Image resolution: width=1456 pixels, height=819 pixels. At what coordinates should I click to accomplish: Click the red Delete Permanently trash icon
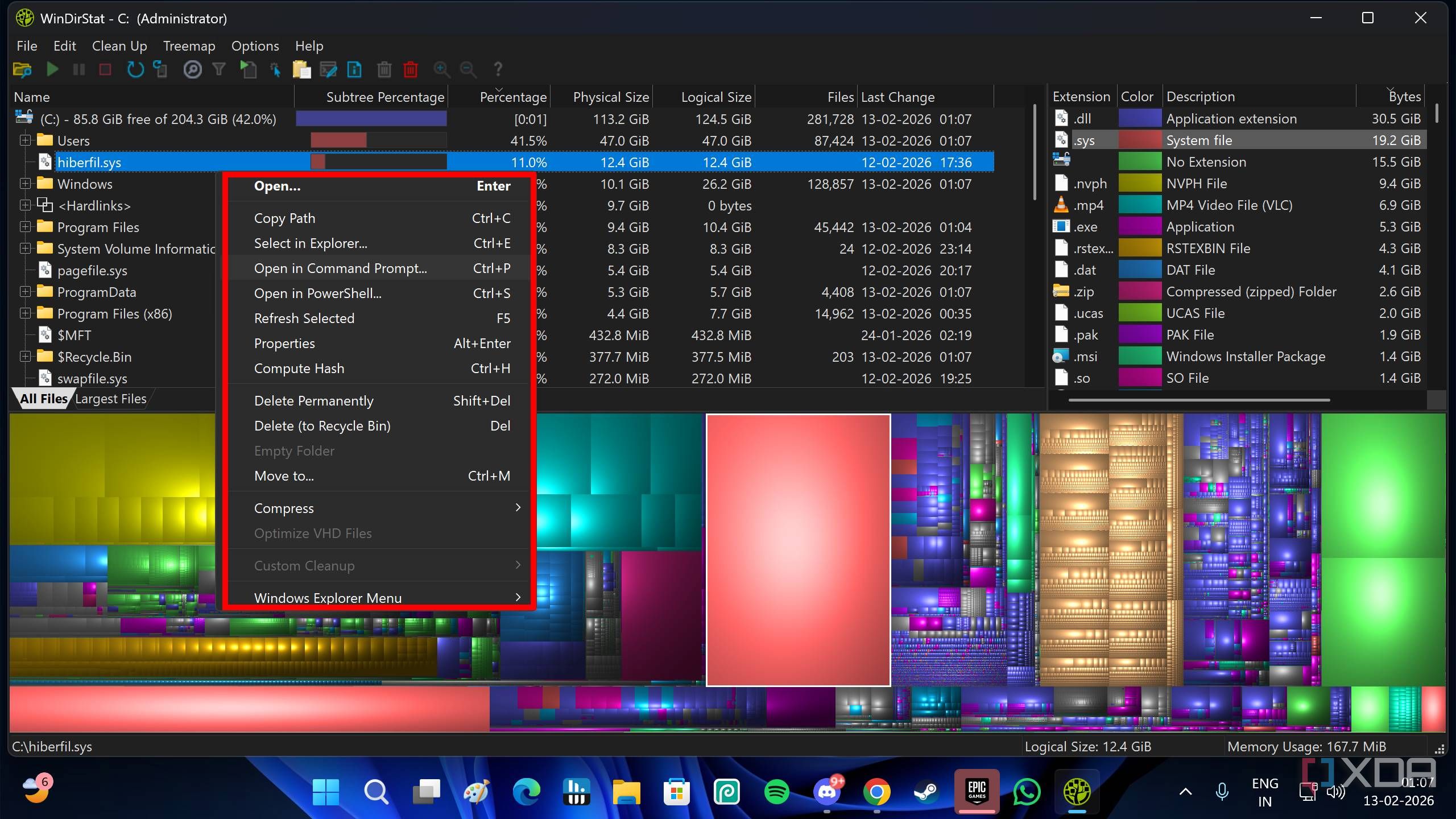pos(411,69)
